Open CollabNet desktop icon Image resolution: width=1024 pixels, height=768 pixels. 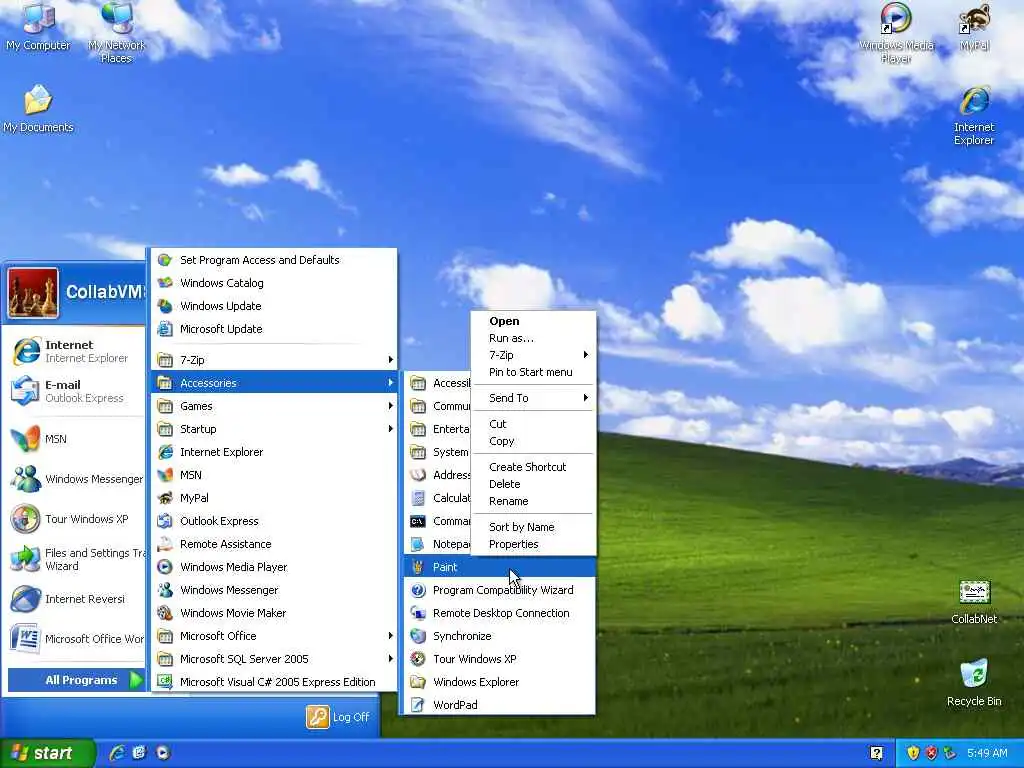coord(974,601)
